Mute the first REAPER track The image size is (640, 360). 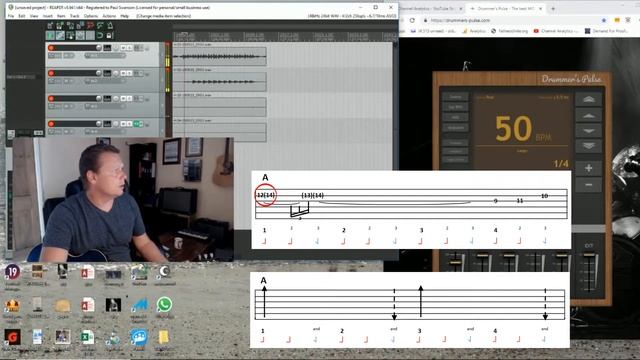pyautogui.click(x=123, y=48)
